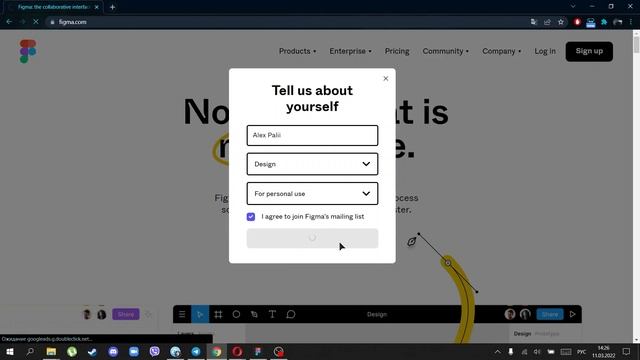The width and height of the screenshot is (640, 360).
Task: Uncheck 'I agree to join Figma's mailing list'
Action: click(251, 217)
